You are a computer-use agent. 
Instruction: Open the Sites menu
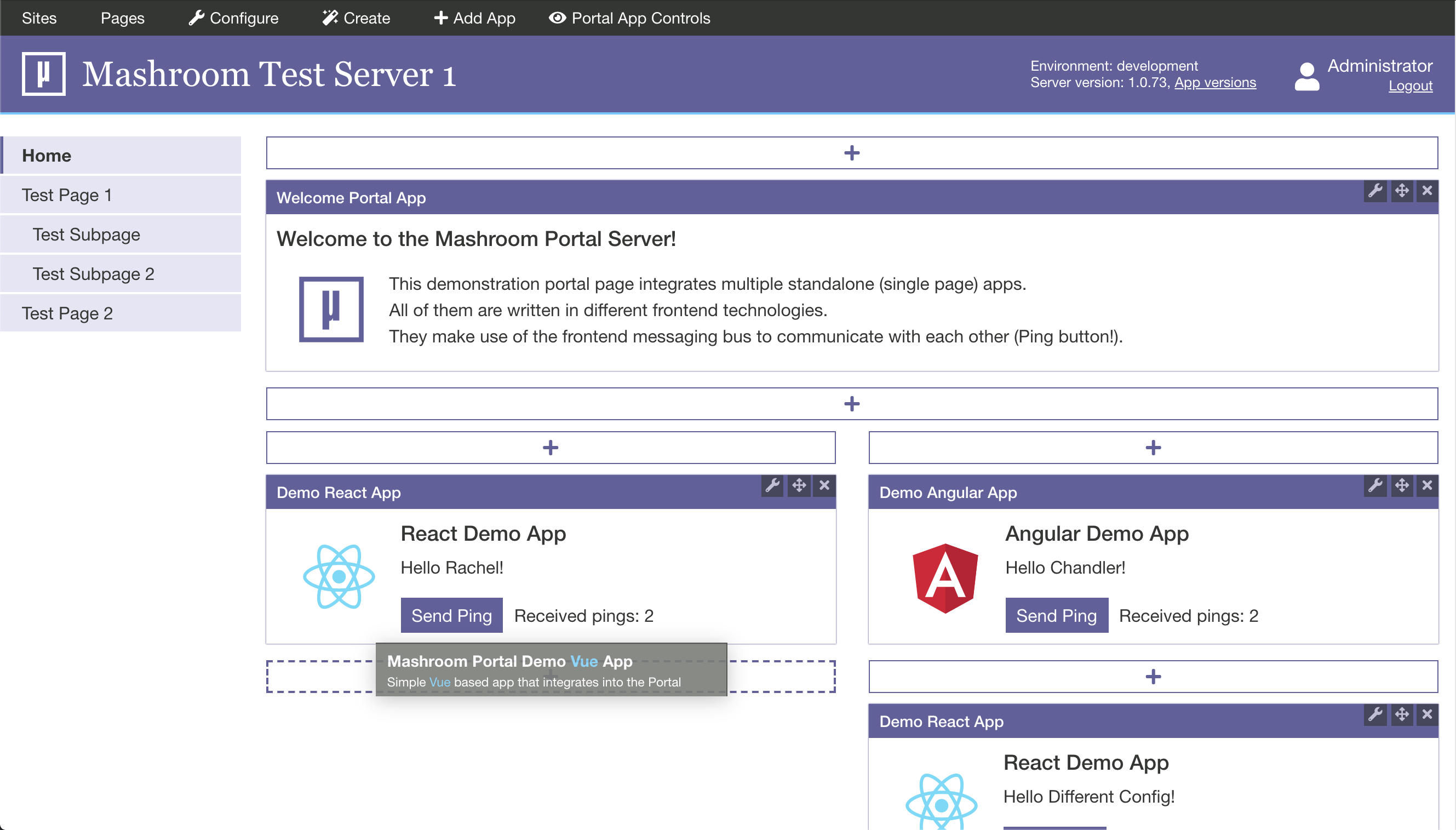coord(39,18)
